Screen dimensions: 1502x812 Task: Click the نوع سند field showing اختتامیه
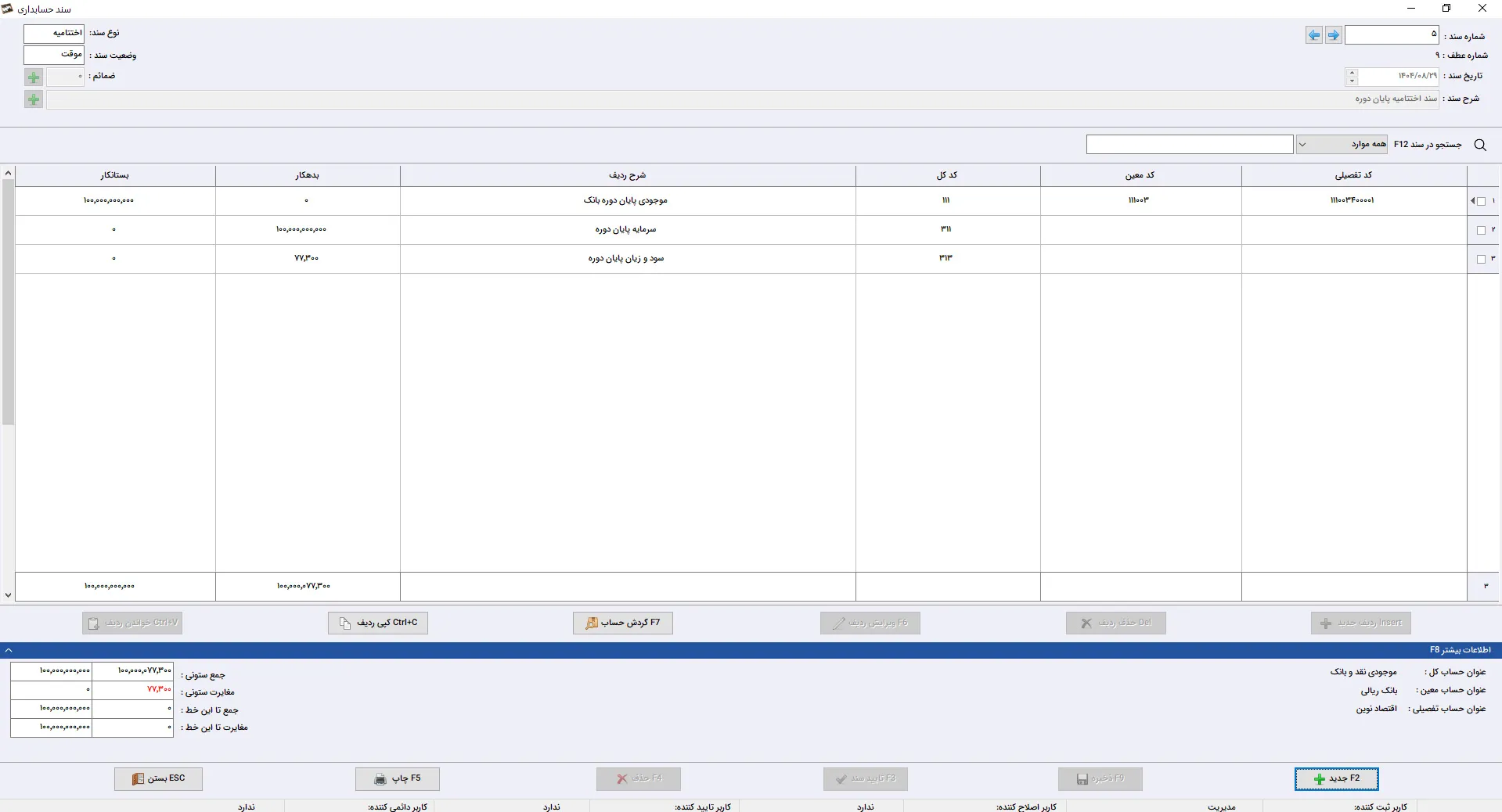[x=54, y=34]
